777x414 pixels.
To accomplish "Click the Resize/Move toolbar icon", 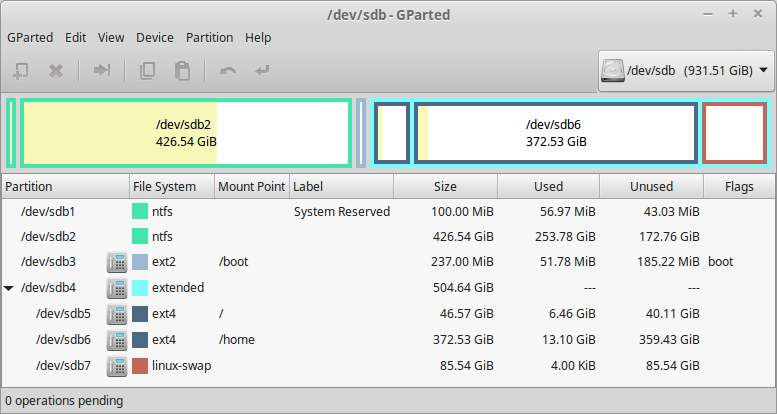I will point(102,70).
